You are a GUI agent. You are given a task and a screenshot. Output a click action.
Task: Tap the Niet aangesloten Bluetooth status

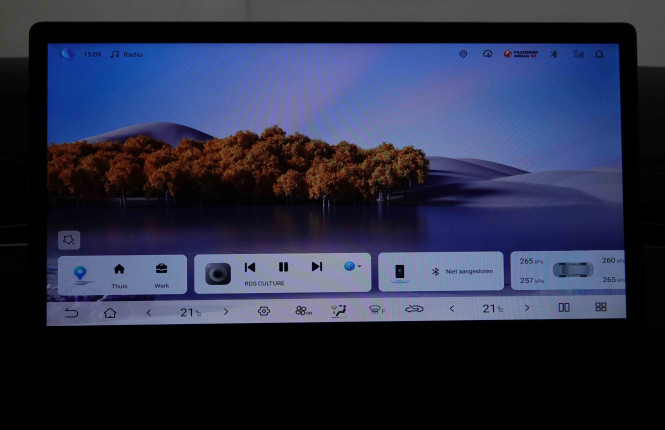[462, 271]
